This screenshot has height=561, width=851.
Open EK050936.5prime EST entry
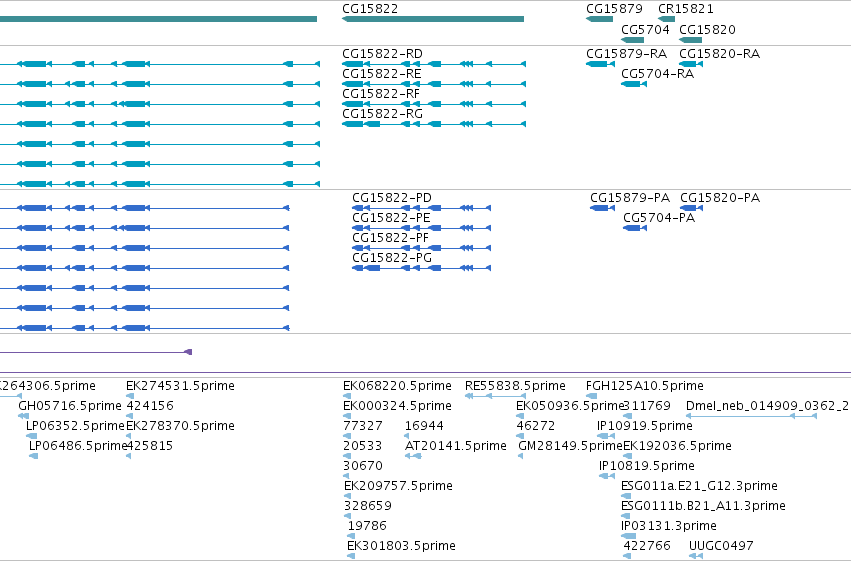[570, 406]
